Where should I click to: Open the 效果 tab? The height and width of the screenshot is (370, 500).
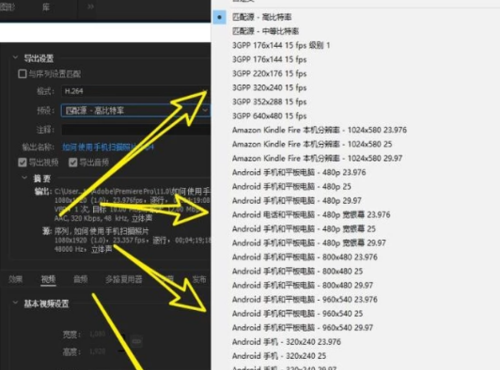[x=16, y=279]
